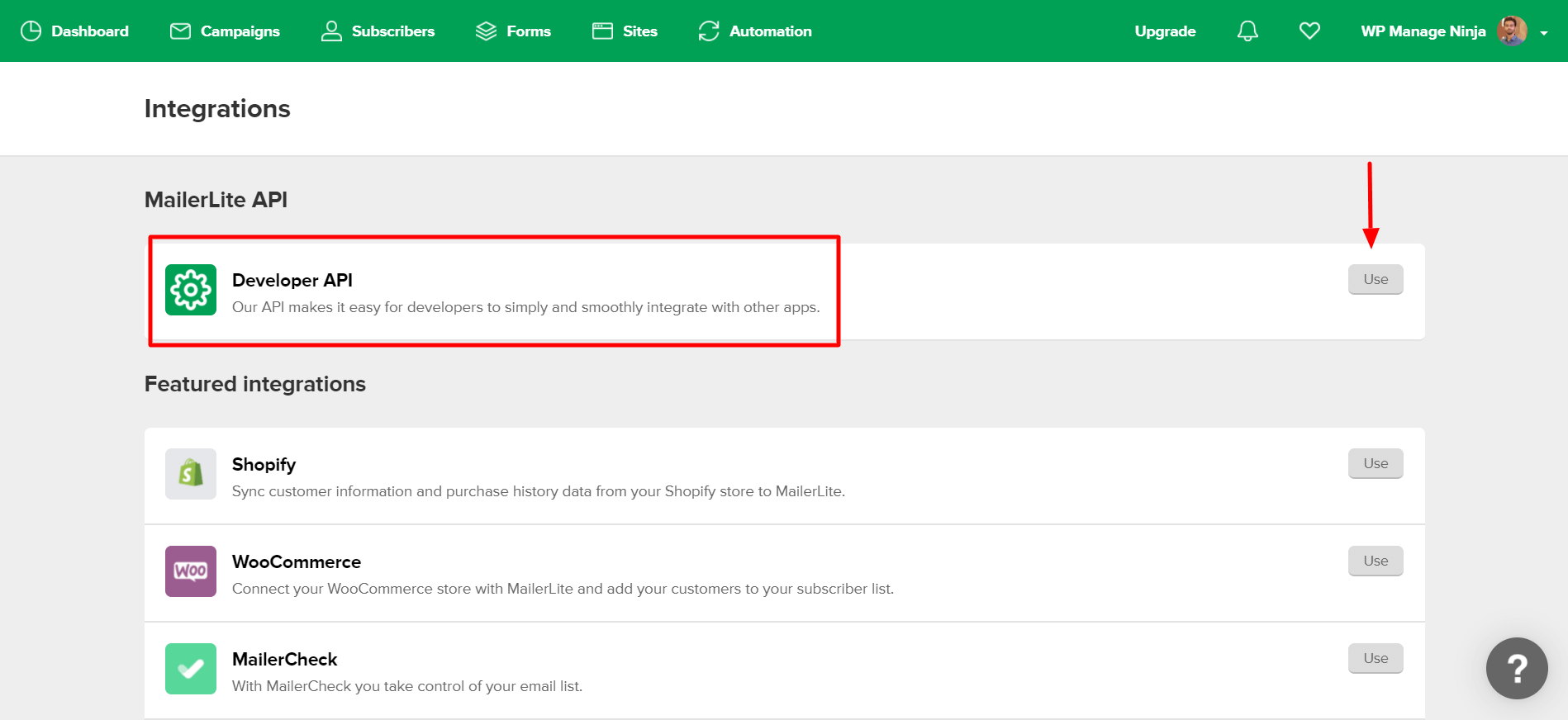The height and width of the screenshot is (720, 1568).
Task: Click the heart icon in top bar
Action: [x=1309, y=31]
